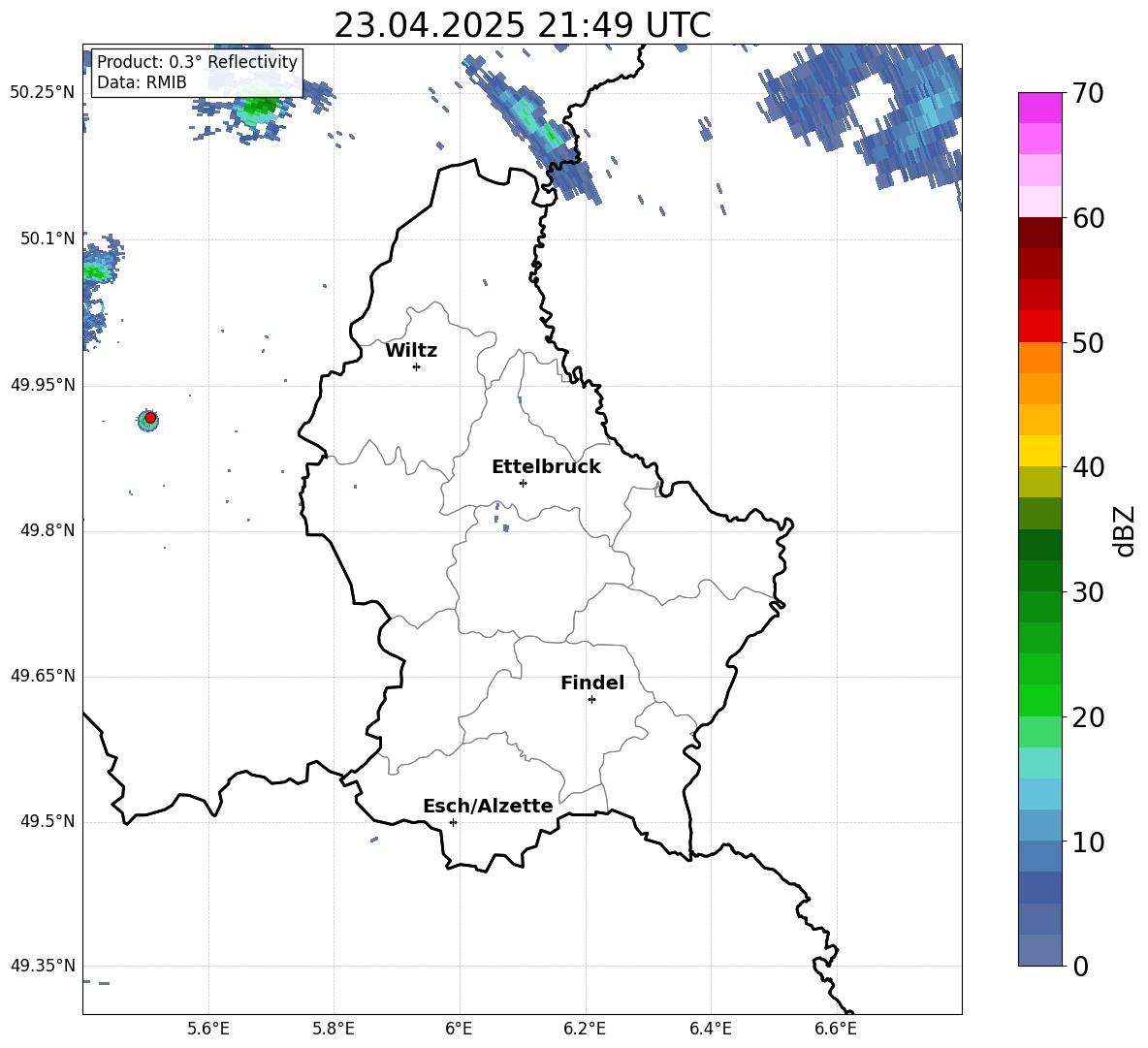
Task: Click the magenta top segment of the colorbar
Action: pyautogui.click(x=1039, y=108)
